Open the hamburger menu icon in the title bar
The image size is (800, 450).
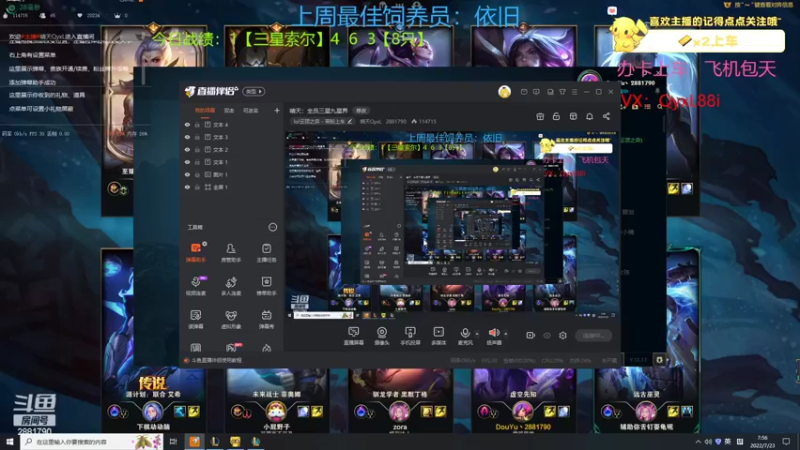[574, 92]
